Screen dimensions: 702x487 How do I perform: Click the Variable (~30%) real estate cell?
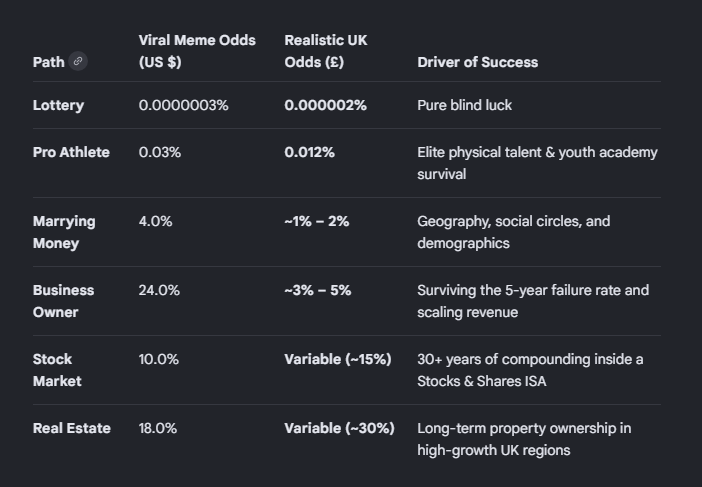tap(339, 428)
